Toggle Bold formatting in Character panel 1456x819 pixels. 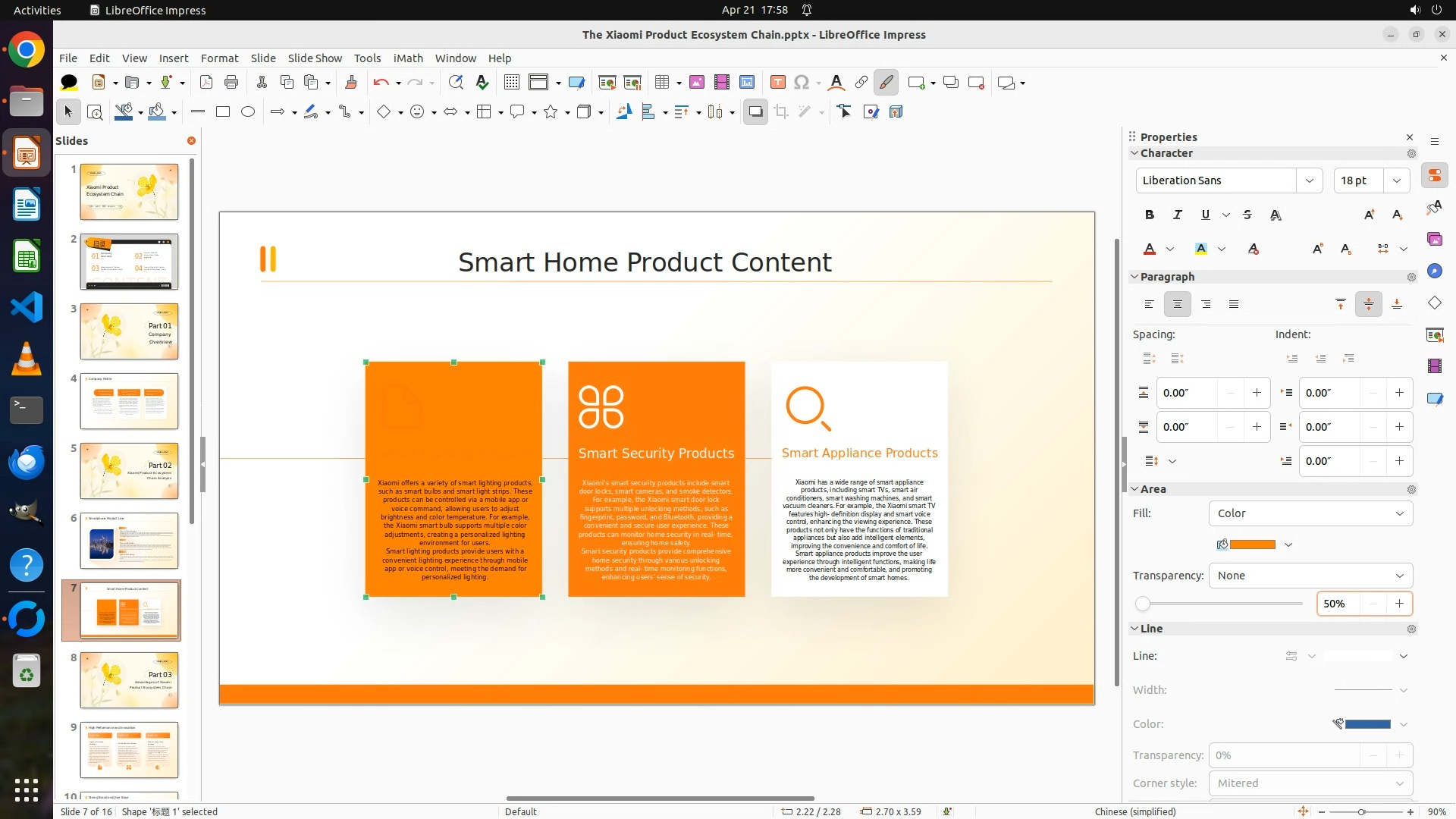1150,215
